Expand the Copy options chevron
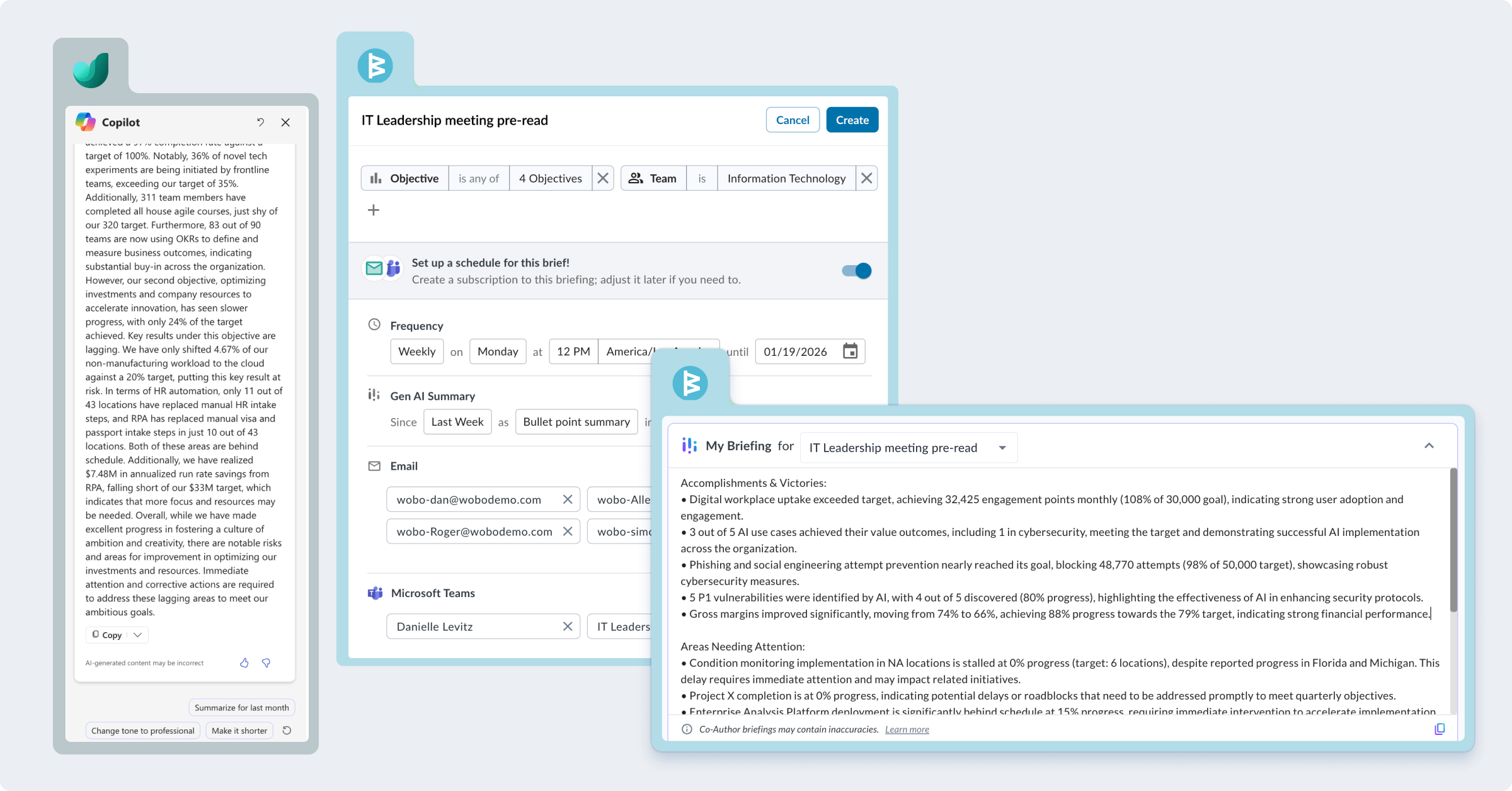Image resolution: width=1512 pixels, height=791 pixels. coord(137,635)
